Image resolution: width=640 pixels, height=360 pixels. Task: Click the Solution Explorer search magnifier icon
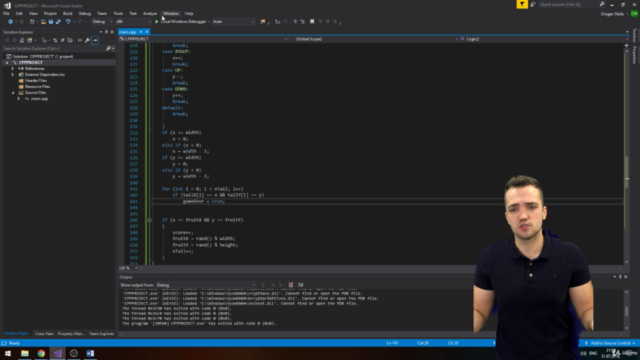[x=108, y=49]
